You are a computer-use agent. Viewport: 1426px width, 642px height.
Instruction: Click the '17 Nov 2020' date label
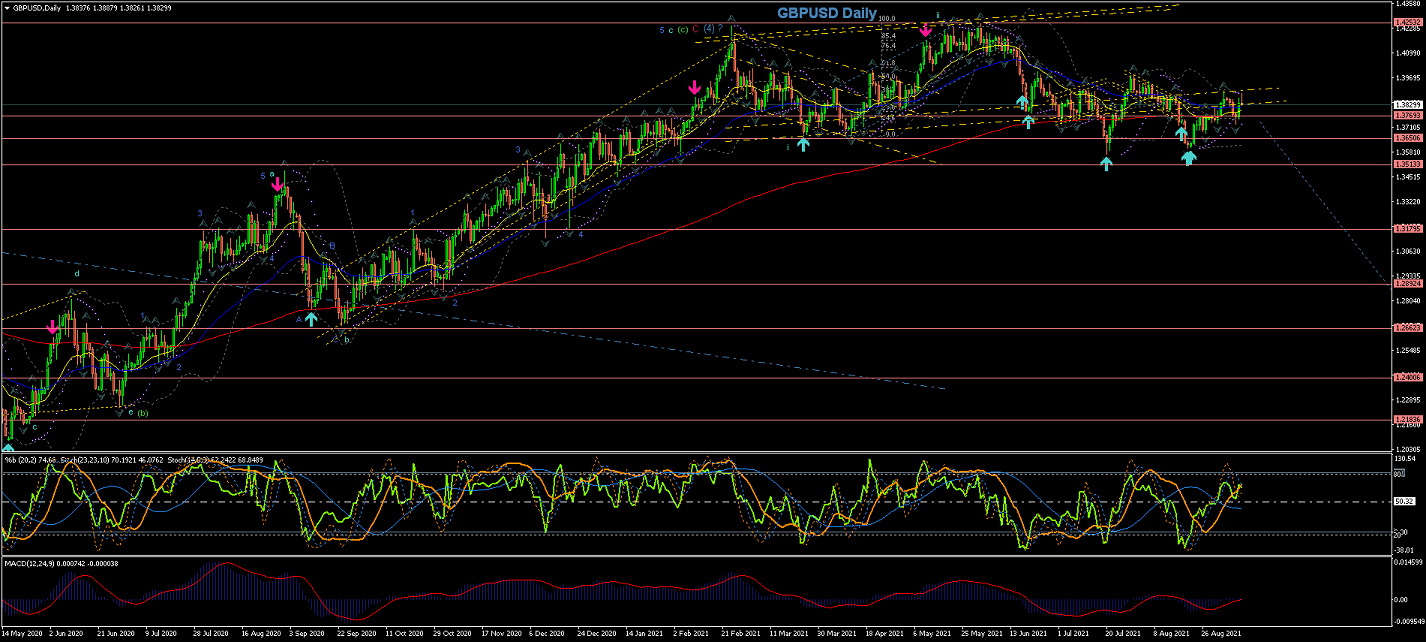500,633
